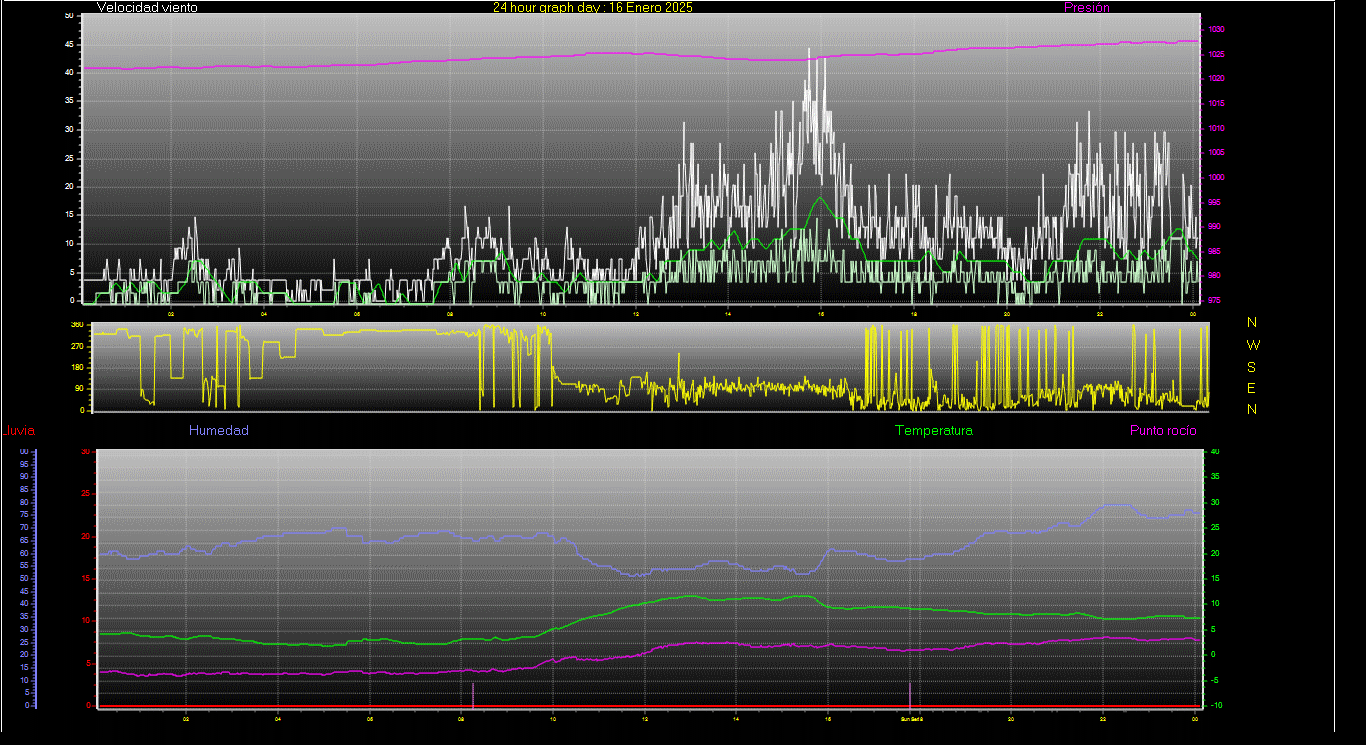Click '25' on the wind speed axis

tap(68, 158)
